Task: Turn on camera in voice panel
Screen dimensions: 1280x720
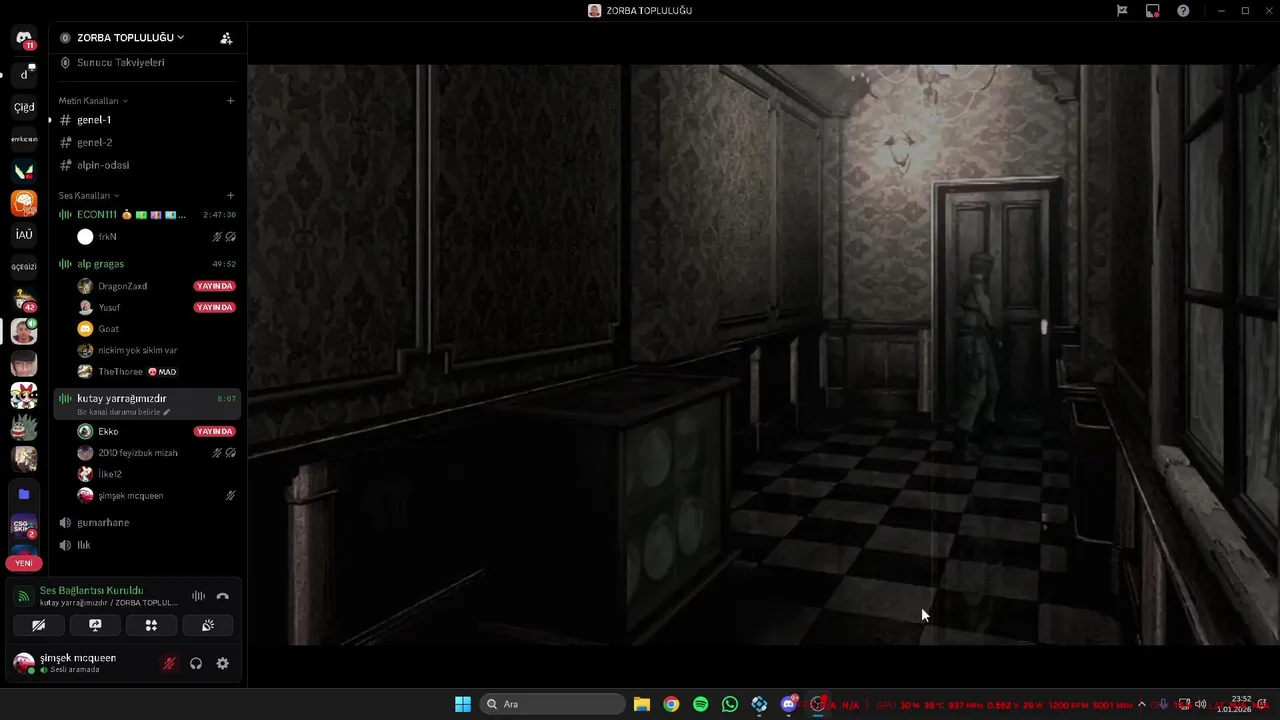Action: click(39, 625)
